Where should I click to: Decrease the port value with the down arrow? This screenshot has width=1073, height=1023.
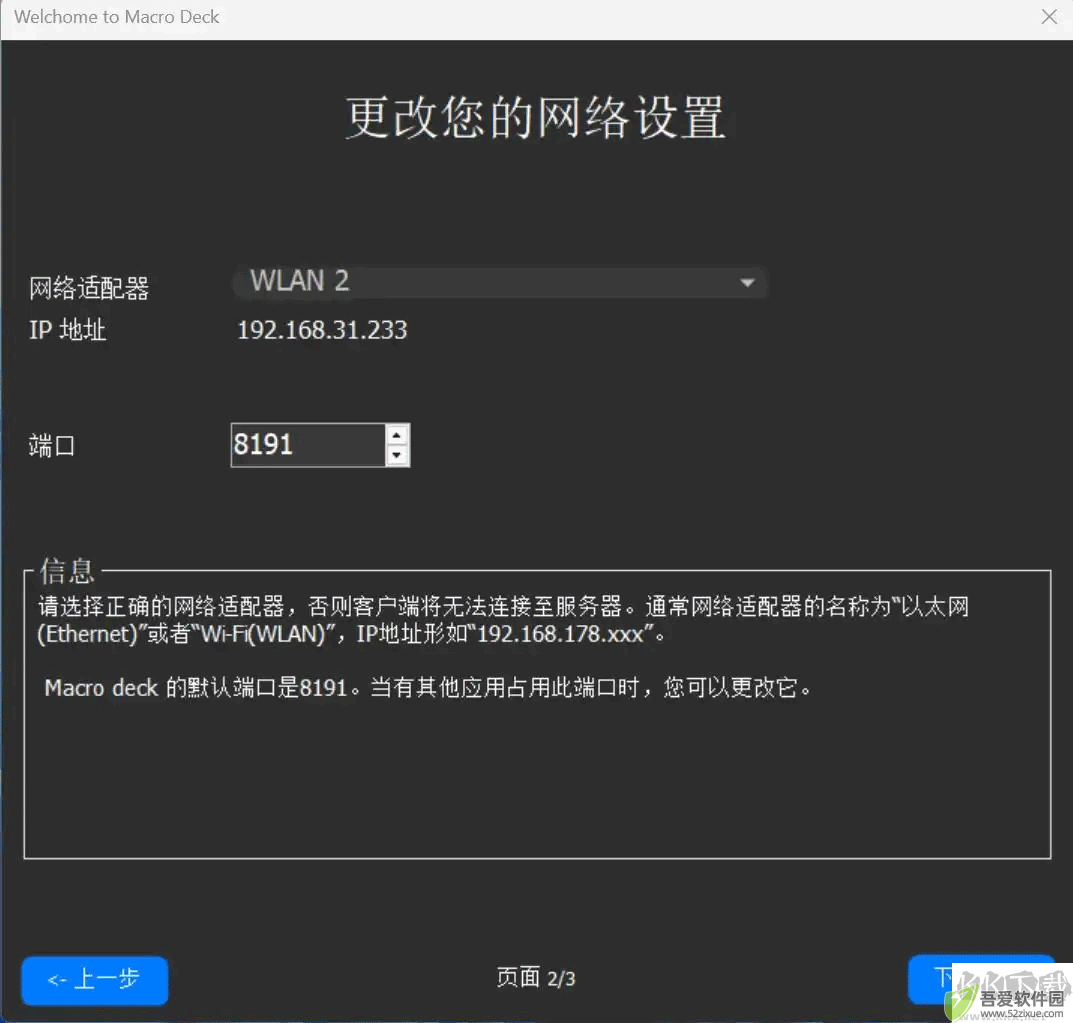coord(397,455)
